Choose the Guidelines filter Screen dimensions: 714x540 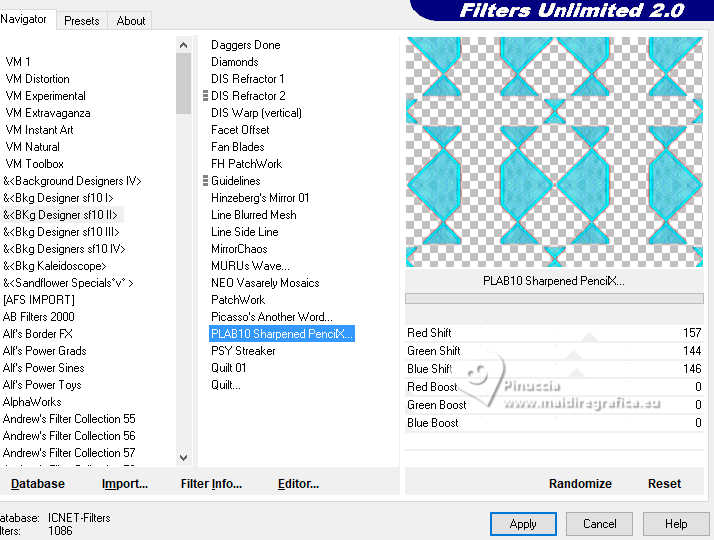coord(236,181)
